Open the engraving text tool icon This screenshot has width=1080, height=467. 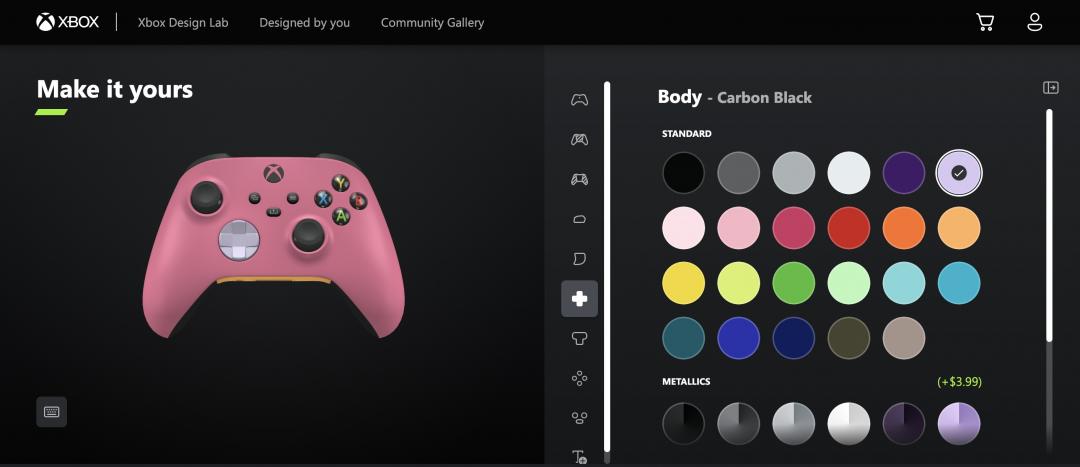coord(579,456)
